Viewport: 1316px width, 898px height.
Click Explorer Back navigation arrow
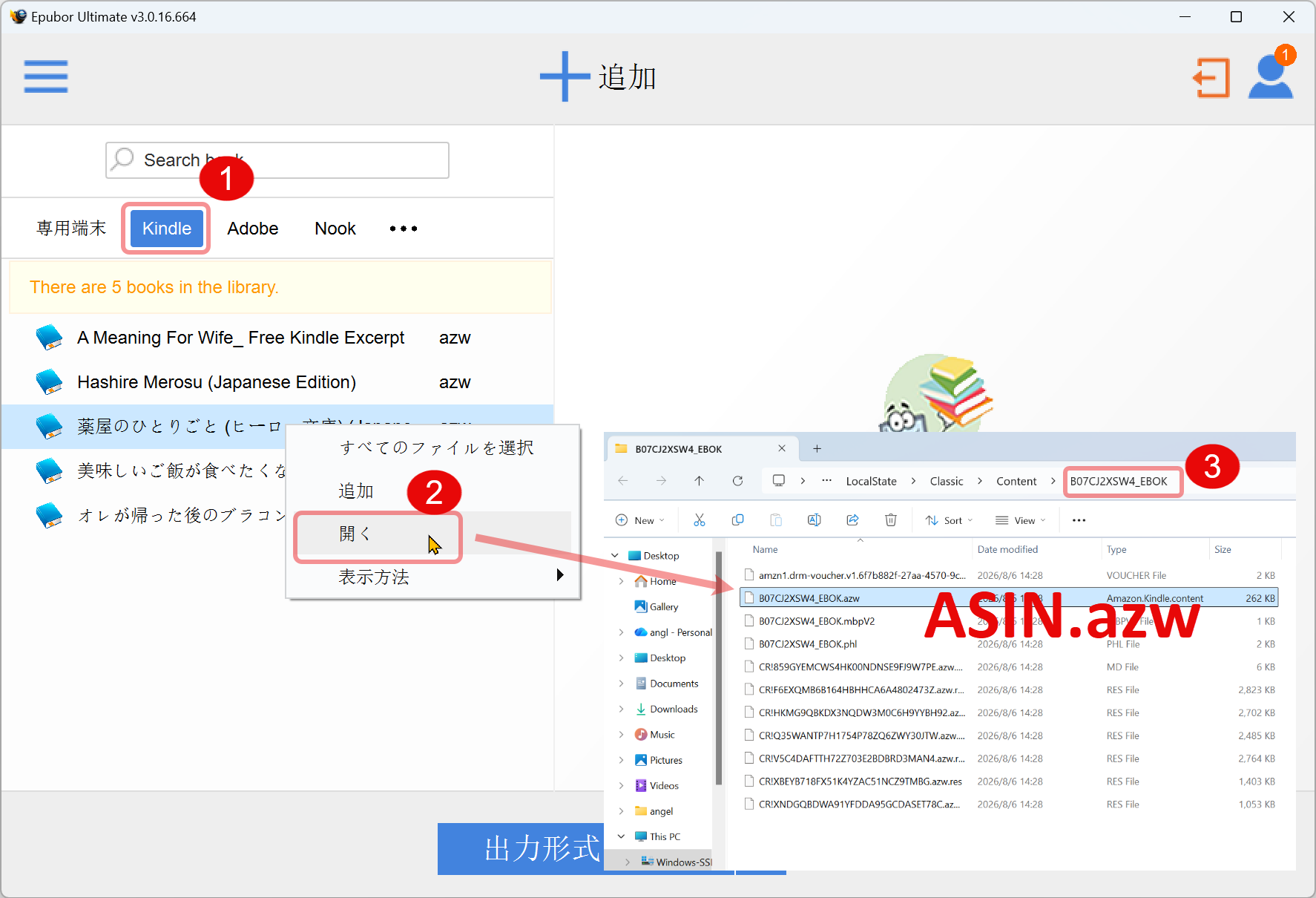click(623, 481)
